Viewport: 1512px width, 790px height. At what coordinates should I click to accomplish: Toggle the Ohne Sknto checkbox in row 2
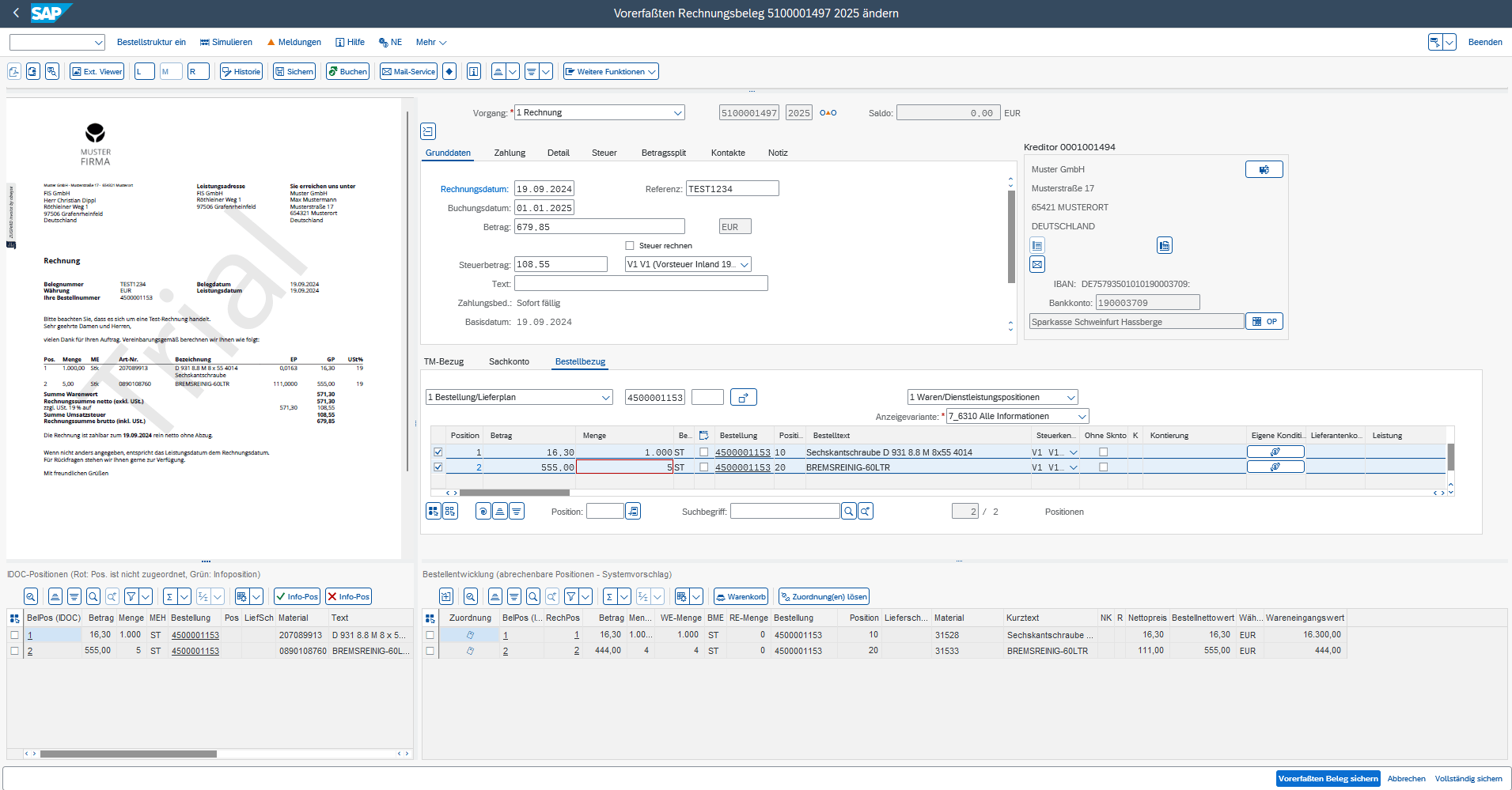pyautogui.click(x=1104, y=467)
